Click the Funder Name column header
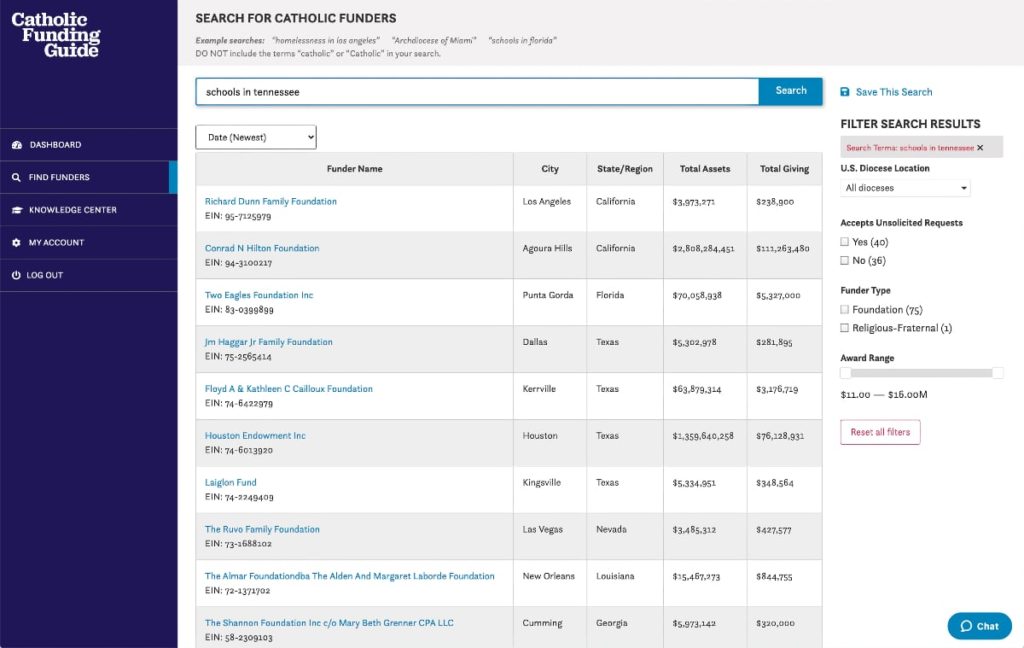 click(355, 169)
